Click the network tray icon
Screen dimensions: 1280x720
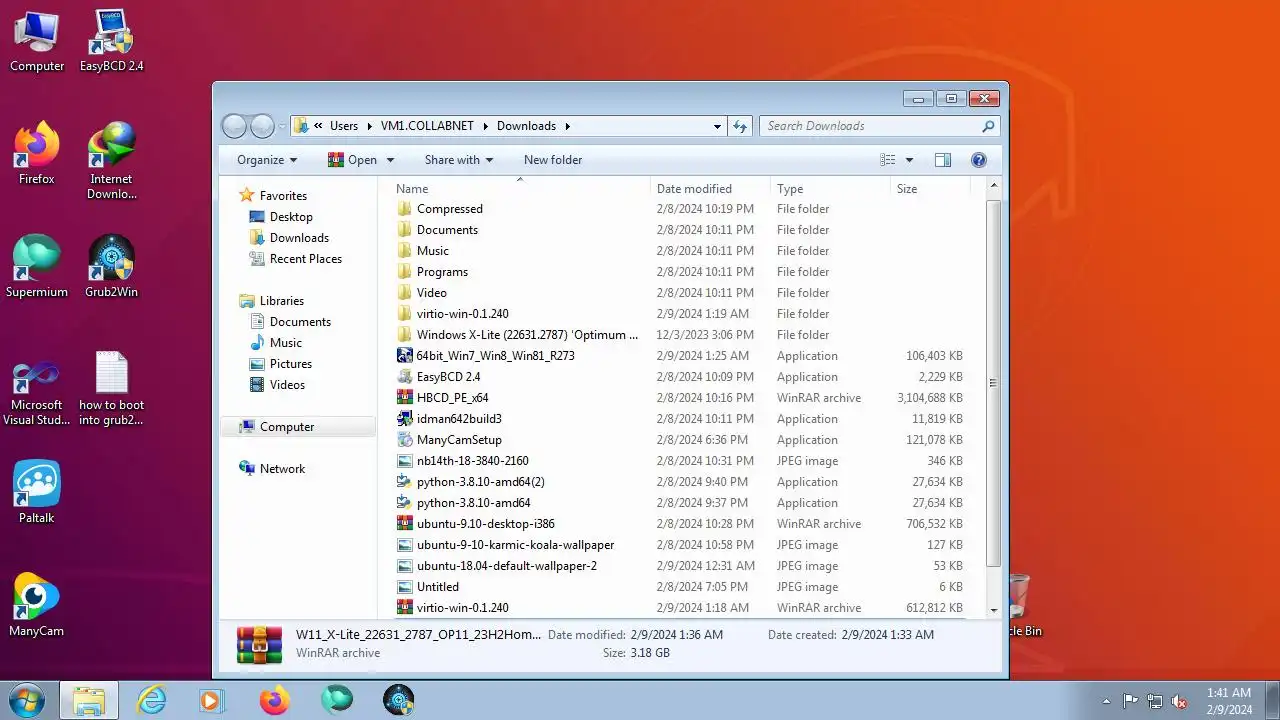click(1155, 701)
